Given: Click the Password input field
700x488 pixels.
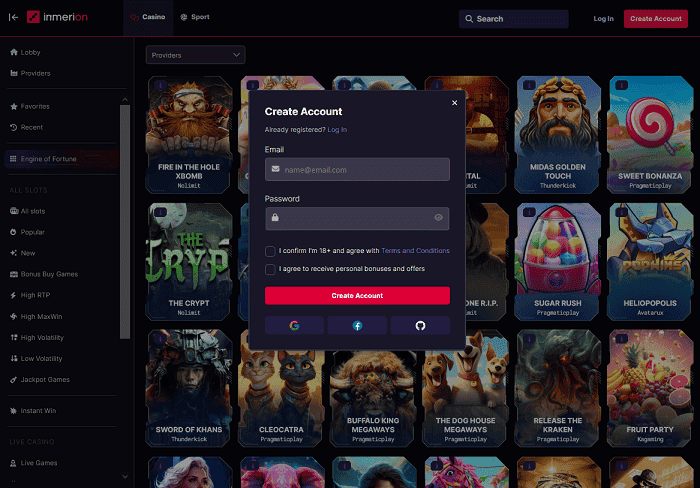Looking at the screenshot, I should click(x=357, y=218).
